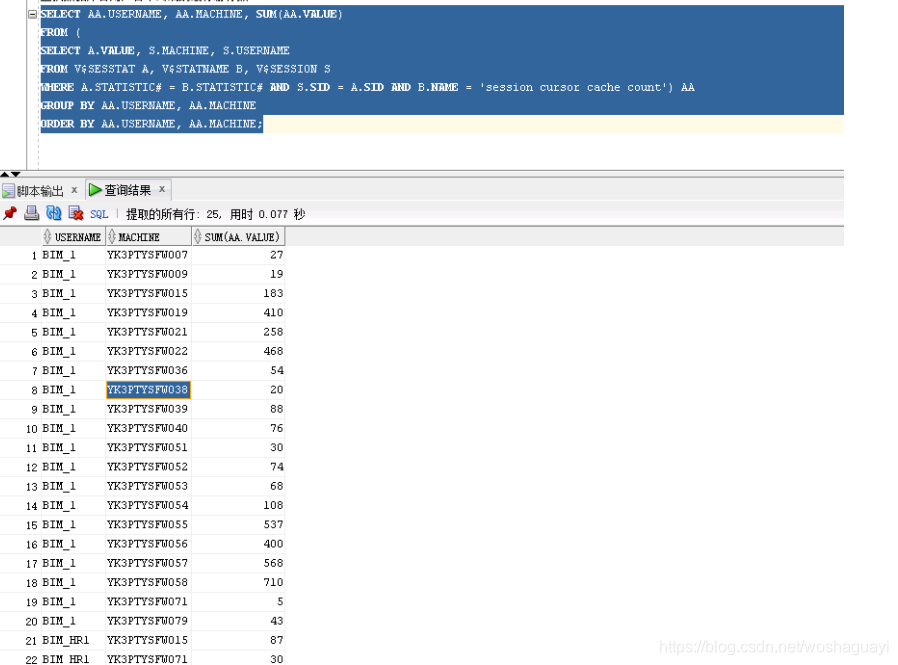Select cell YK3PTYSFW021
The height and width of the screenshot is (665, 898).
tap(148, 332)
